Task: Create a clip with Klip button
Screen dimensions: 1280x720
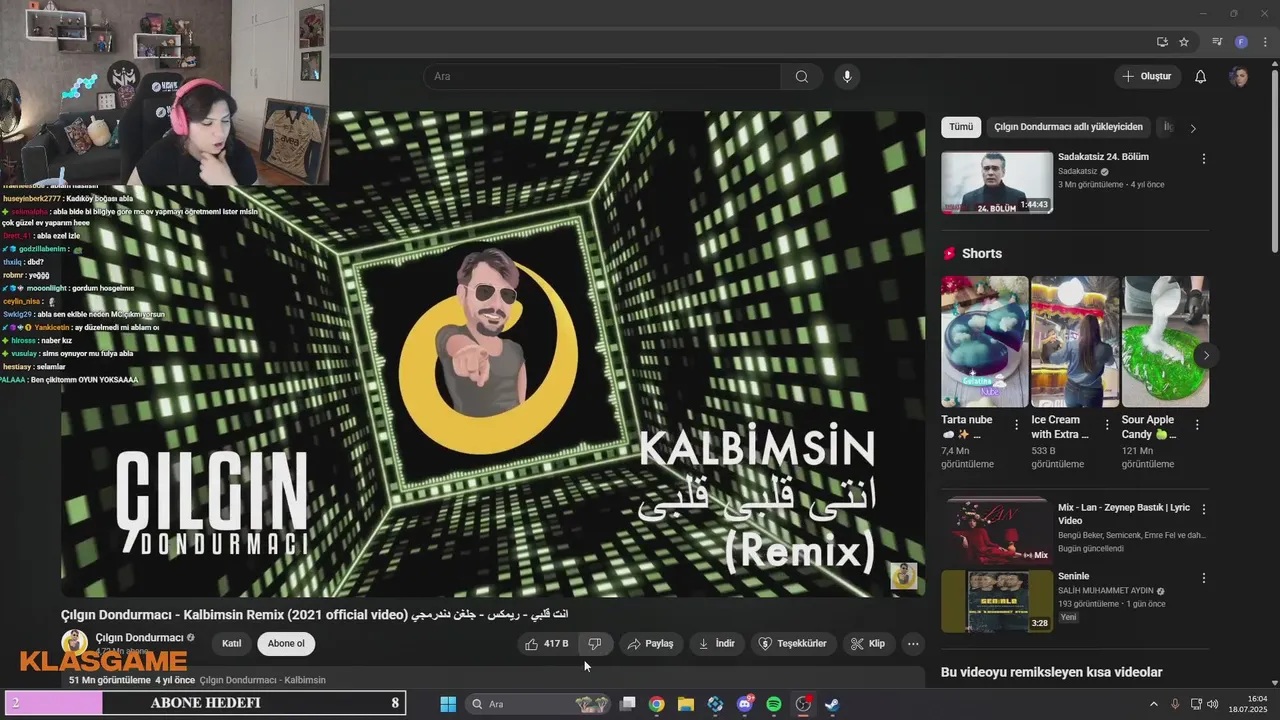Action: pos(868,644)
